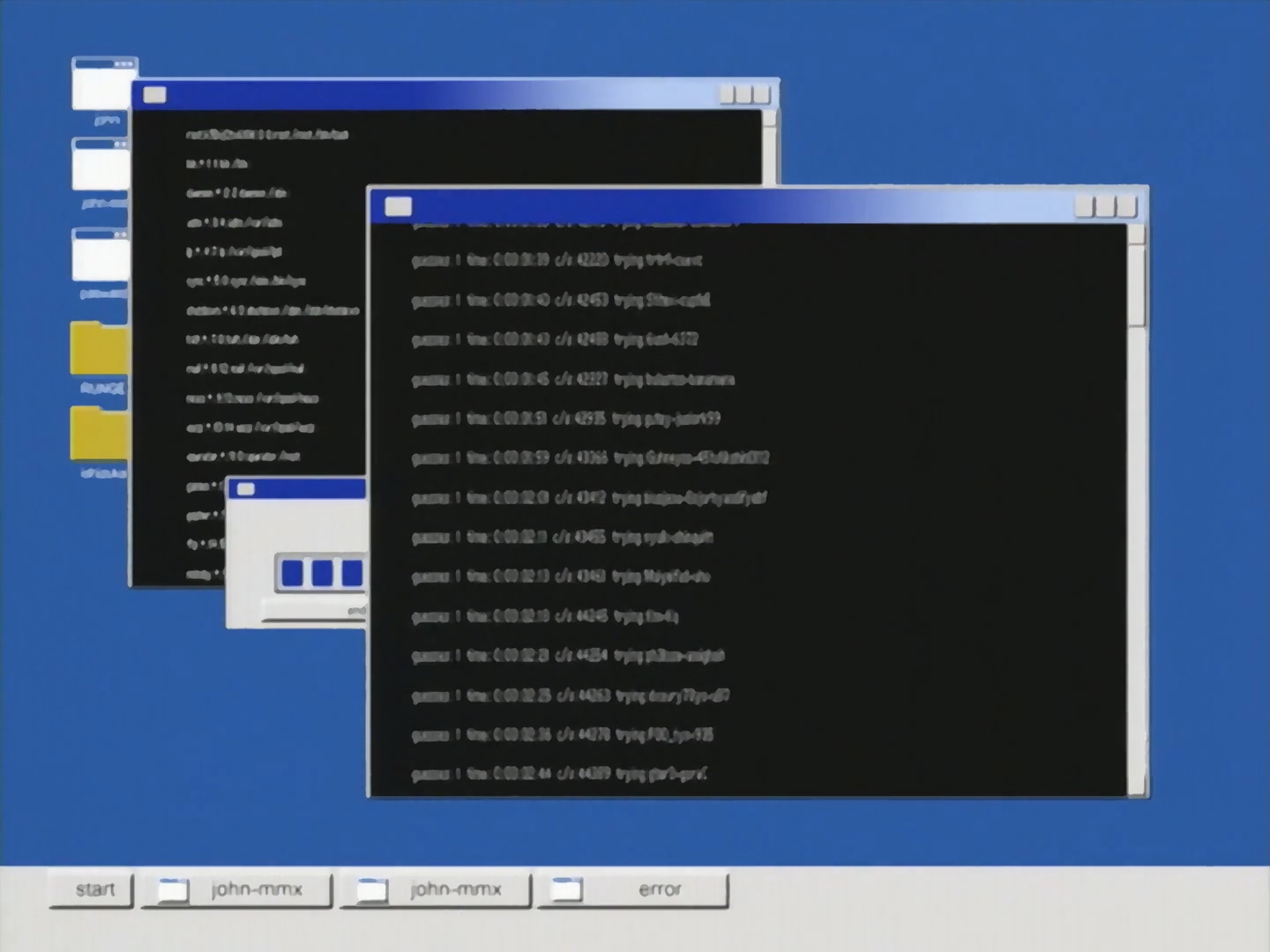Click the front terminal window's vertical scrollbar thumb
The width and height of the screenshot is (1270, 952).
pos(1137,286)
